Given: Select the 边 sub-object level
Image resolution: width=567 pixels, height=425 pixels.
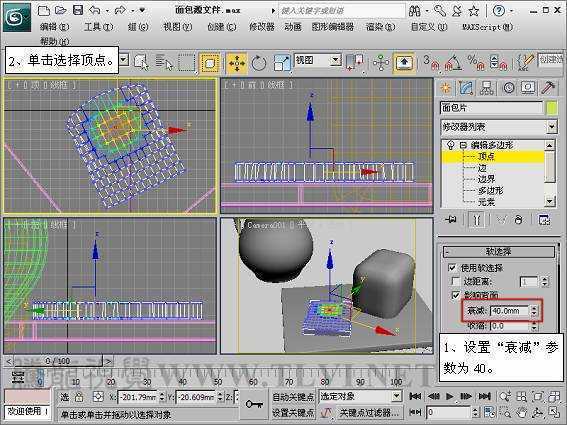Looking at the screenshot, I should pos(482,168).
